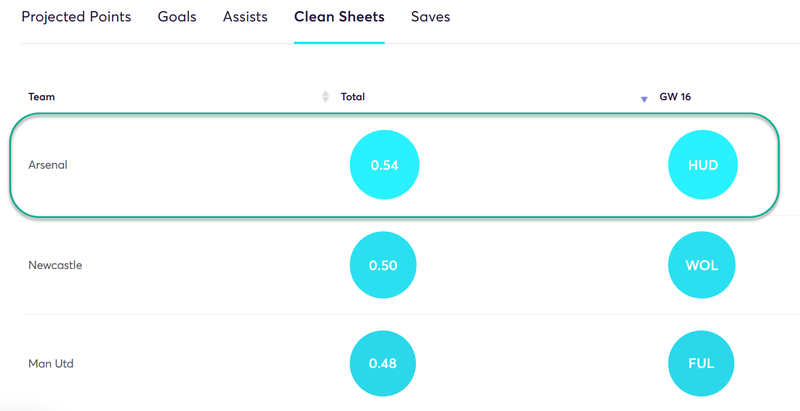
Task: Click the Newcastle team name
Action: 55,265
